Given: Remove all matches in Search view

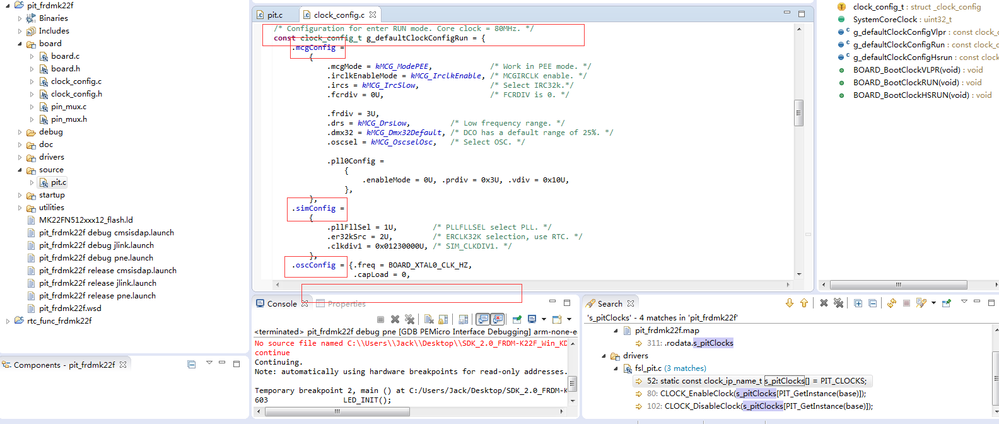Looking at the screenshot, I should point(838,303).
